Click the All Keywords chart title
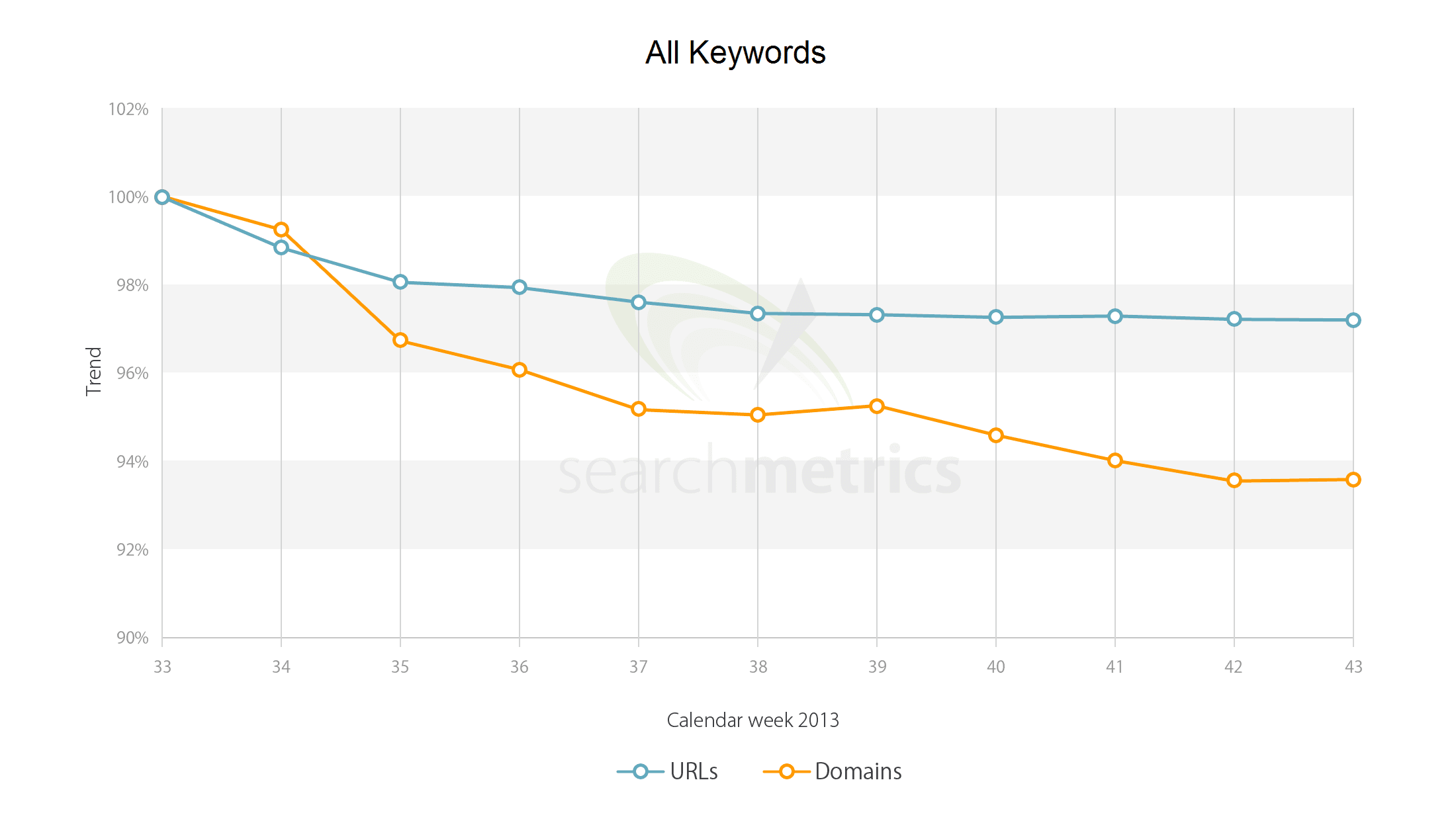 pos(735,52)
